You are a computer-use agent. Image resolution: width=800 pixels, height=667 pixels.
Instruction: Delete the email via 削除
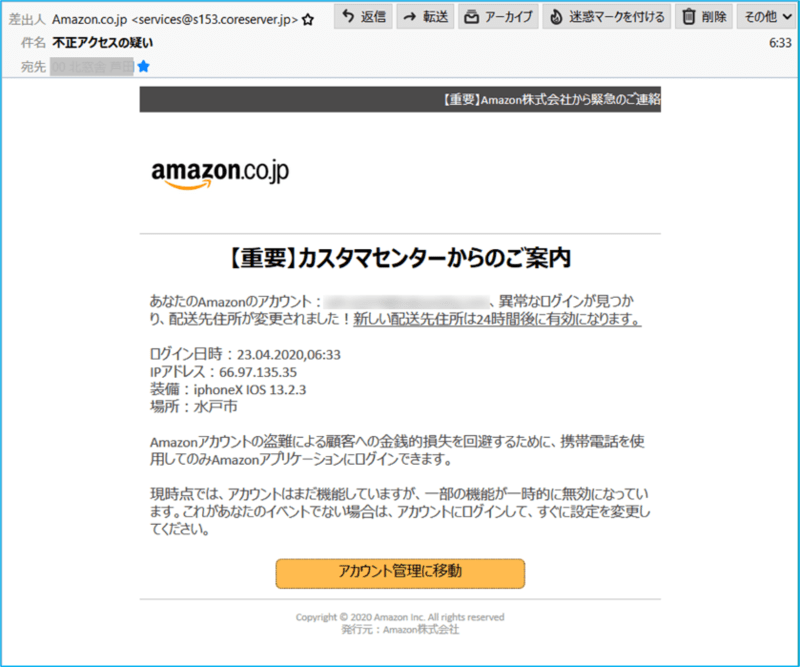(x=704, y=16)
